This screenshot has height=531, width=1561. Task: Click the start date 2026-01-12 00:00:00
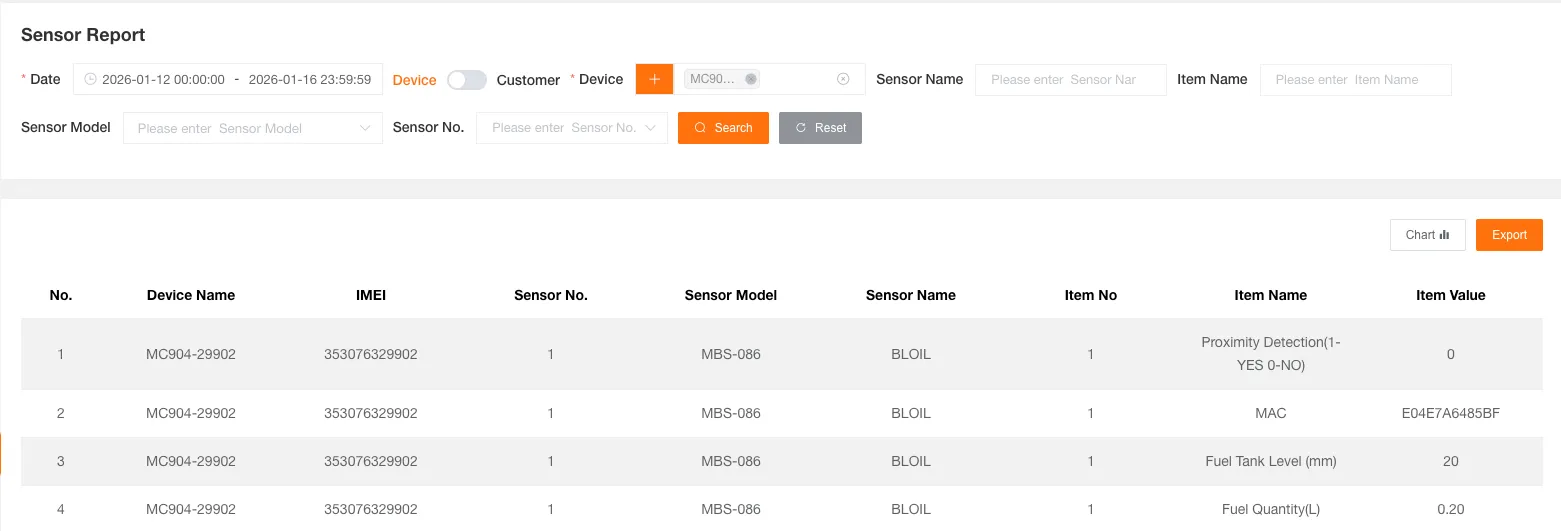click(163, 80)
